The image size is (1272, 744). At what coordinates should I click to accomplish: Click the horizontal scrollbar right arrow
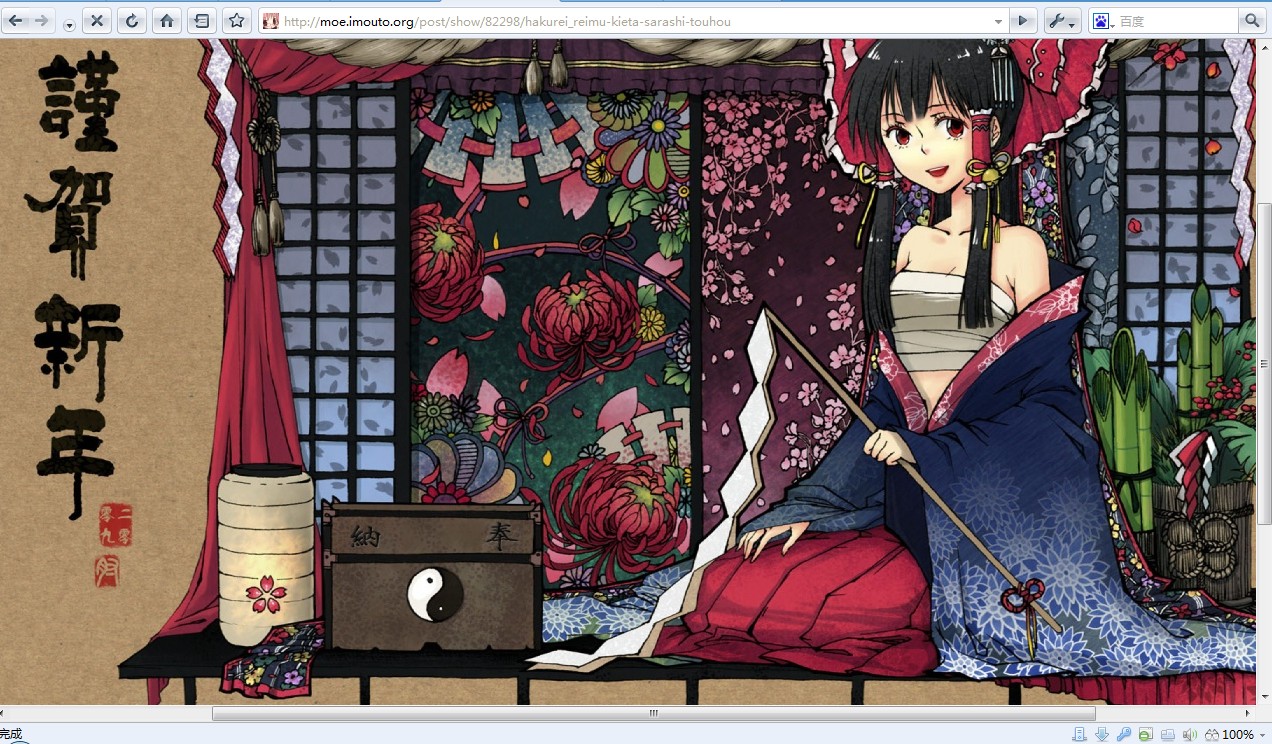click(1247, 714)
